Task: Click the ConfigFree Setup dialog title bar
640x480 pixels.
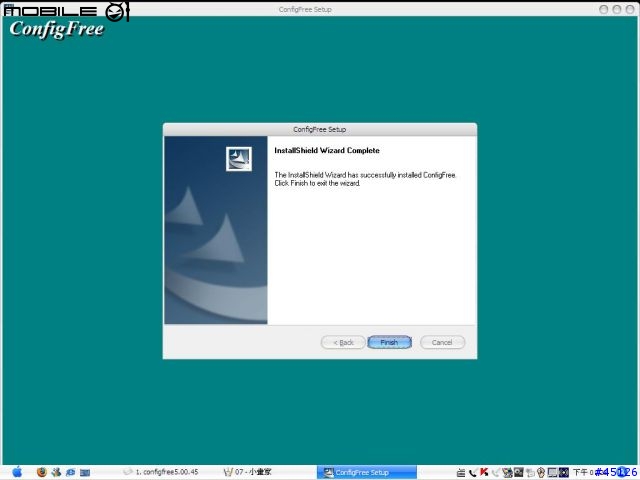Action: tap(320, 129)
